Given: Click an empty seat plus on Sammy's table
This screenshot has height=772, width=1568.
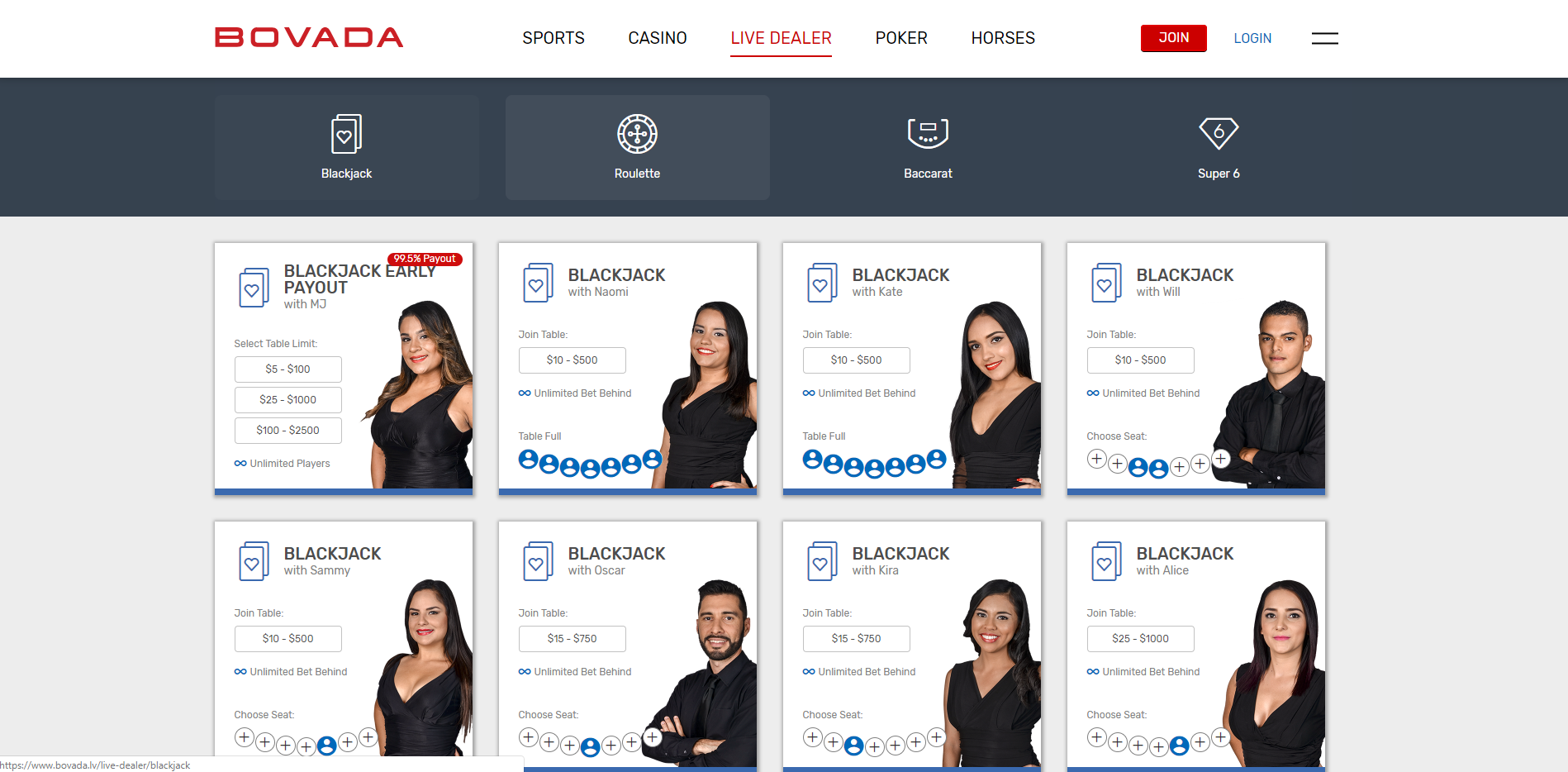Looking at the screenshot, I should click(245, 736).
